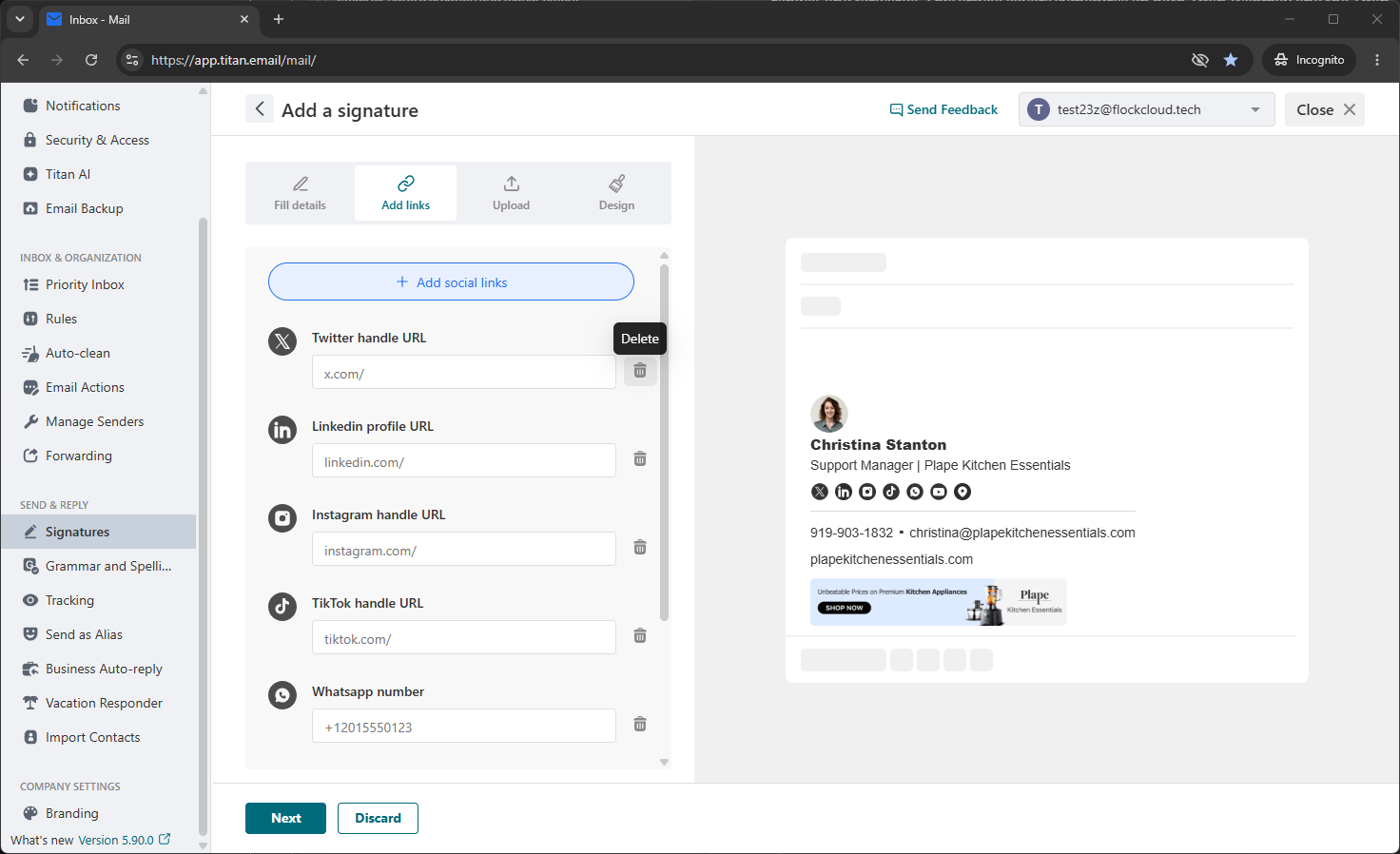Open the tab search dropdown arrow

20,19
